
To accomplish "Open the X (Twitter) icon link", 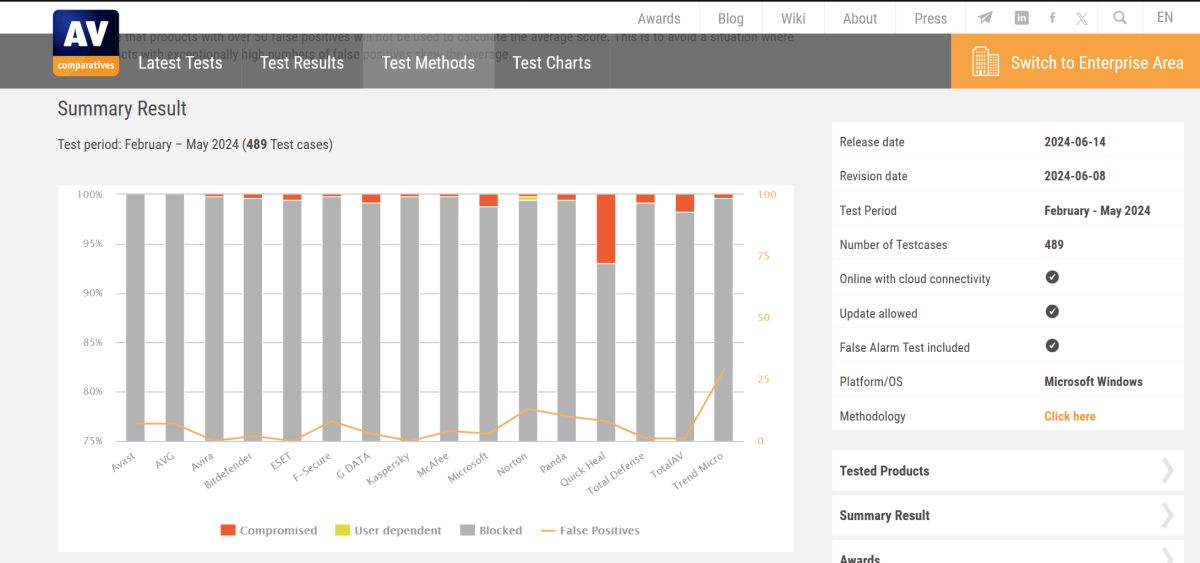I will point(1082,18).
